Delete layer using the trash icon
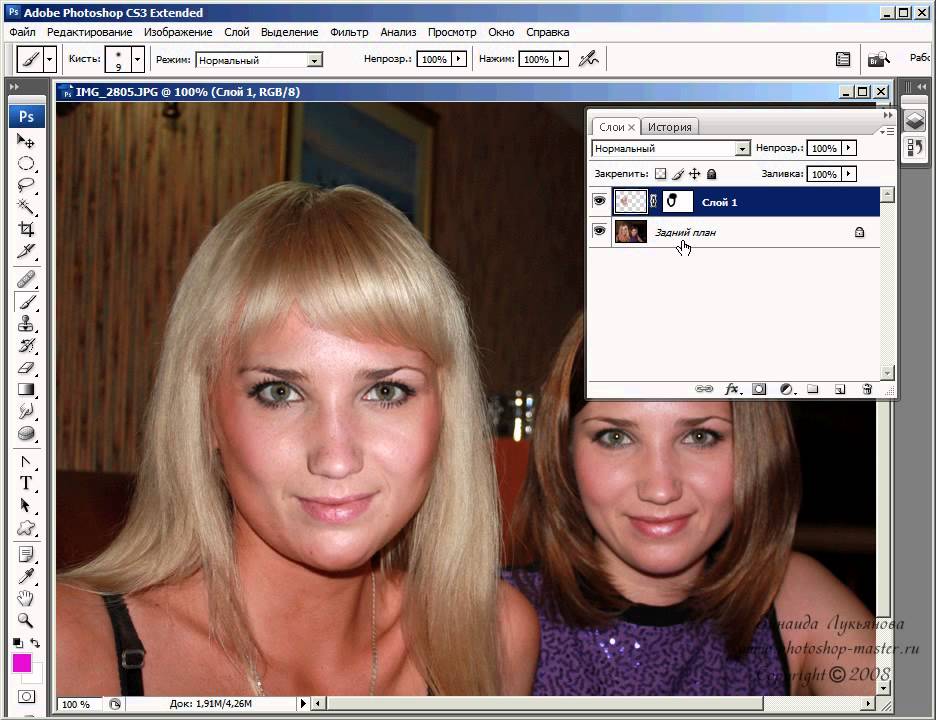Screen dimensions: 936x720 [867, 389]
